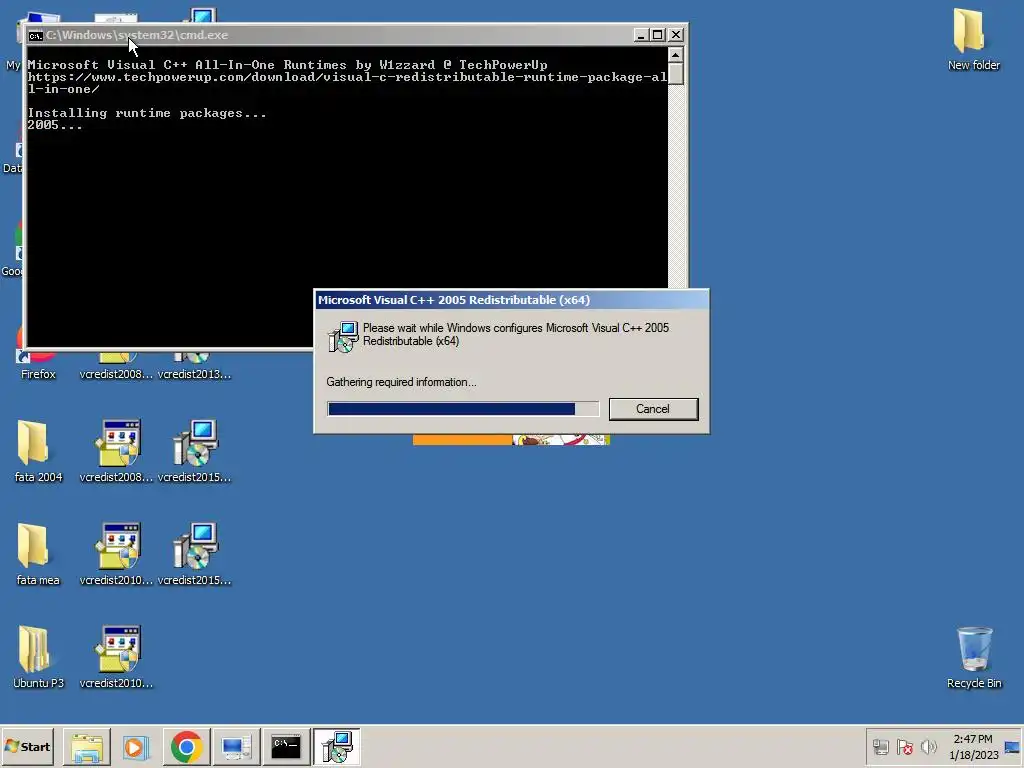The image size is (1024, 768).
Task: Select the Ubuntu P3 folder
Action: pyautogui.click(x=38, y=657)
